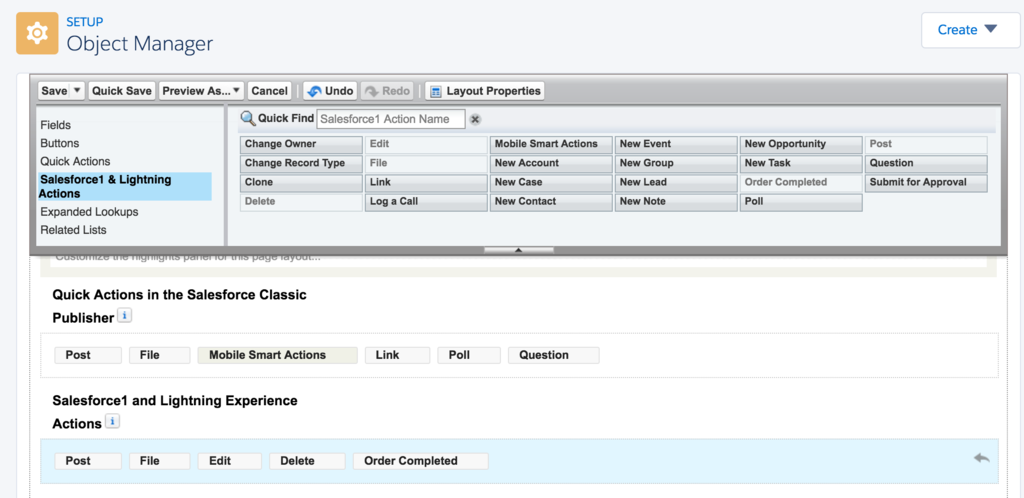Viewport: 1024px width, 498px height.
Task: Select Buttons in the palette list
Action: (x=59, y=143)
